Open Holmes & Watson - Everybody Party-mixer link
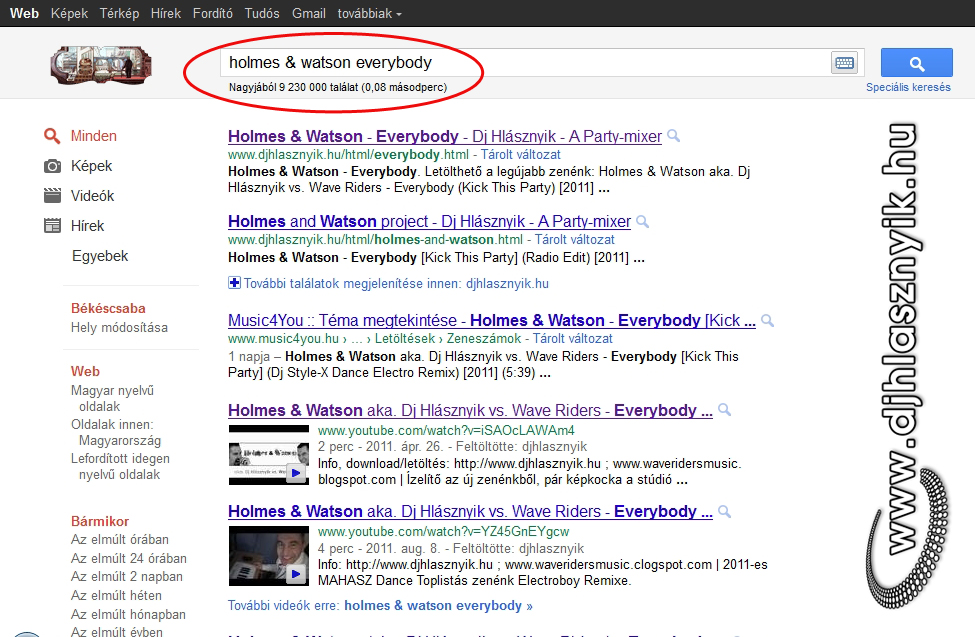Viewport: 975px width, 637px height. click(x=445, y=136)
